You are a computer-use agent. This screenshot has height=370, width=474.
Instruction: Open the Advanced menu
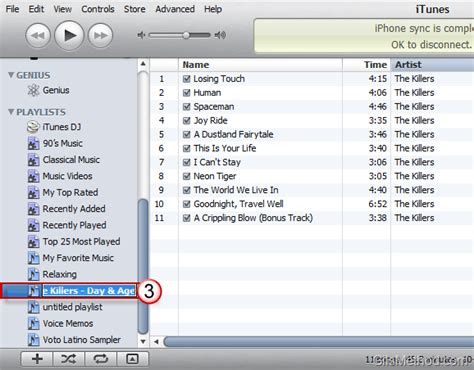coord(175,9)
